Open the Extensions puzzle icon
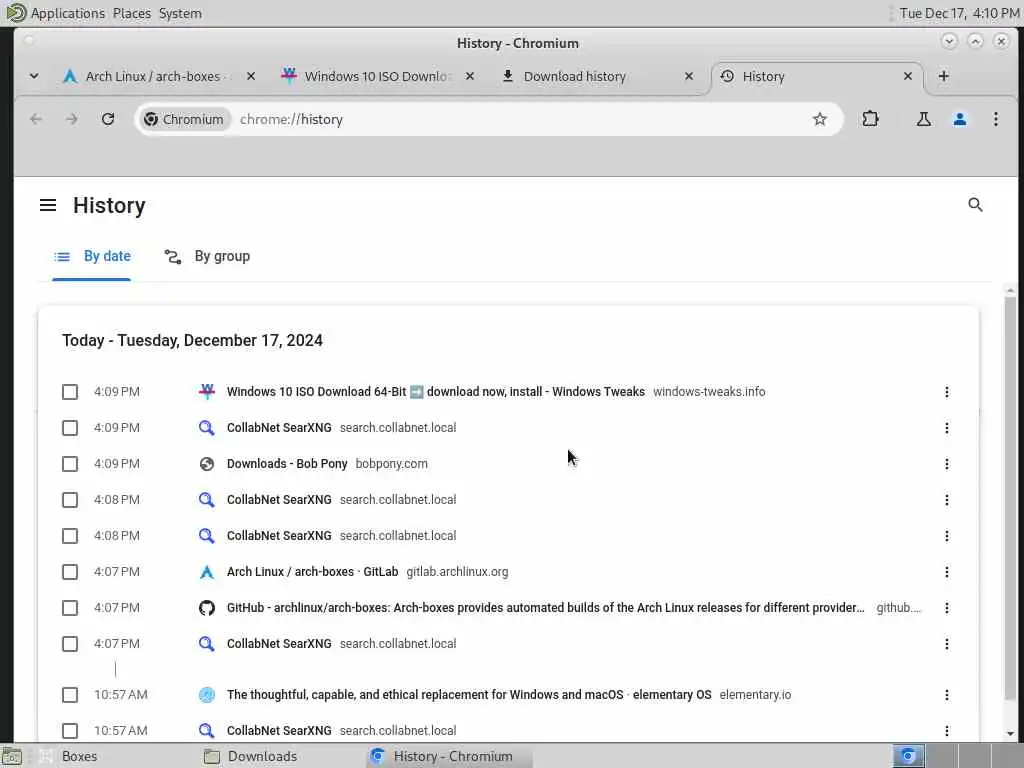1024x768 pixels. [871, 119]
